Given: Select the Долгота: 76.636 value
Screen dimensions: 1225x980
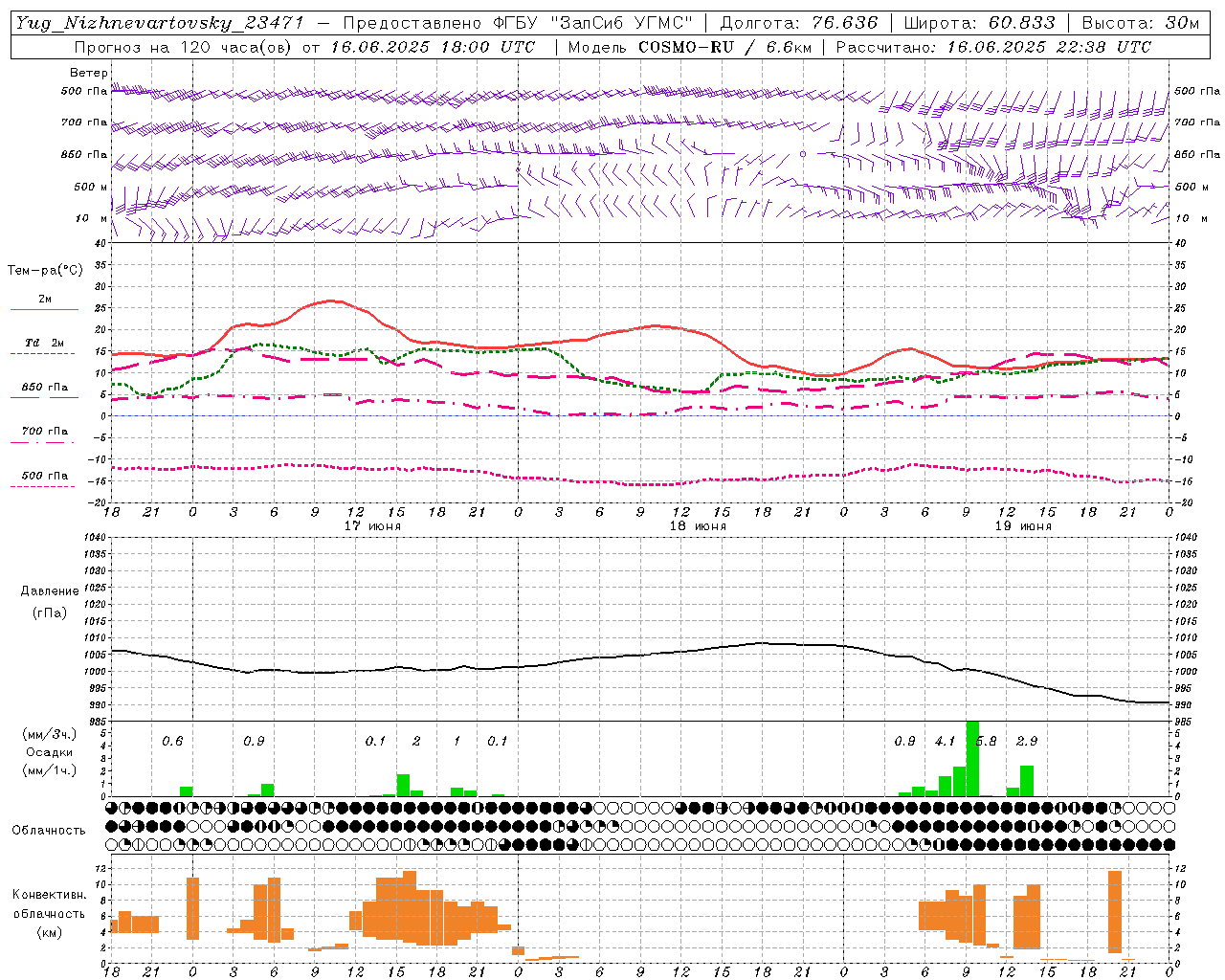Looking at the screenshot, I should point(798,23).
